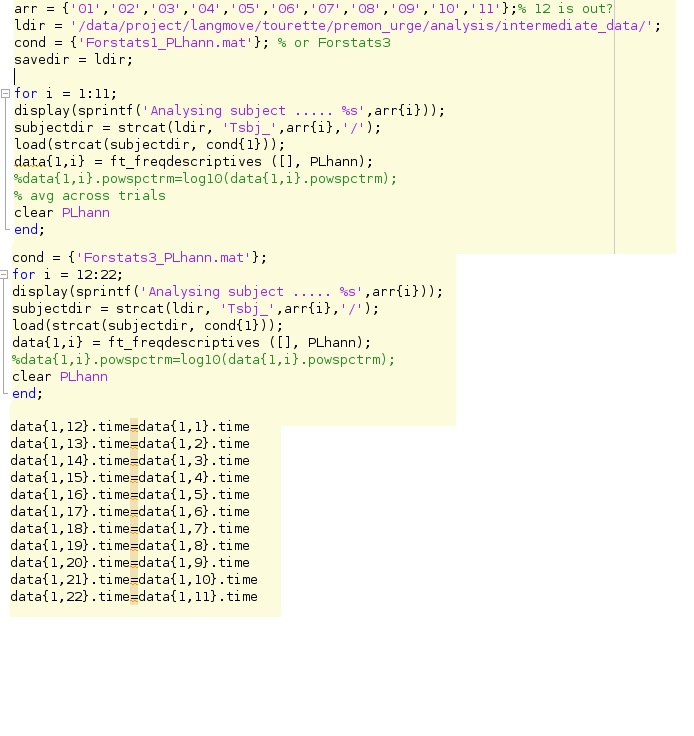The image size is (694, 736).
Task: Click 'clear PLhann' in the first loop
Action: 61,212
